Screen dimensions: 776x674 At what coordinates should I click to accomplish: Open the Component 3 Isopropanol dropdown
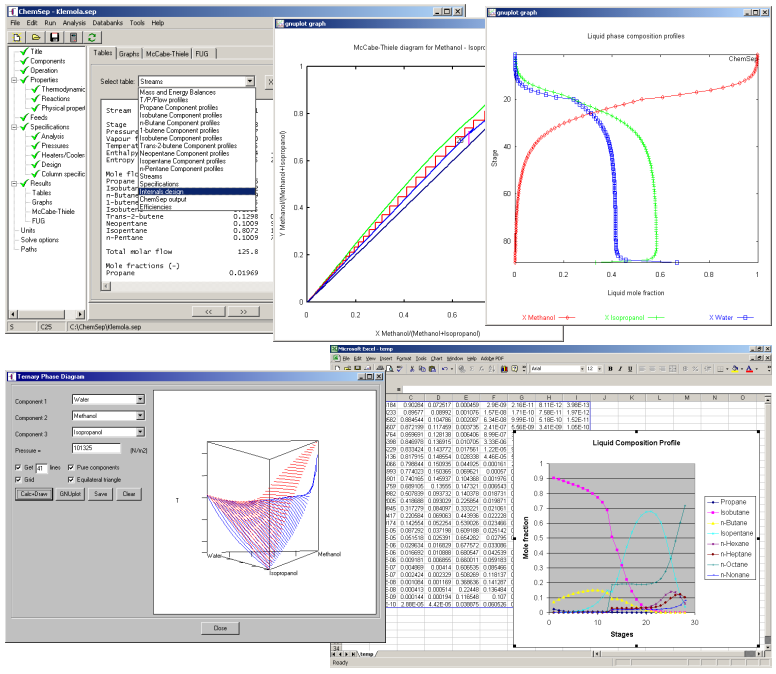(x=141, y=432)
